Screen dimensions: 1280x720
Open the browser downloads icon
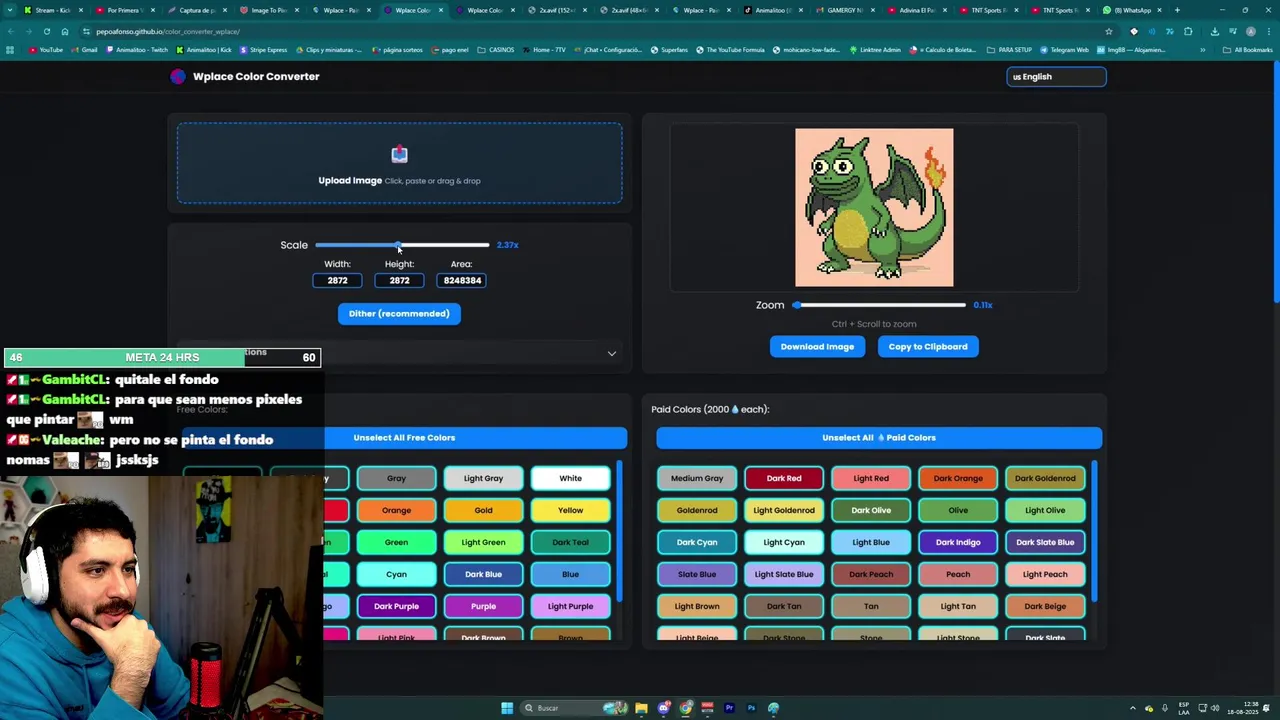pos(1214,31)
